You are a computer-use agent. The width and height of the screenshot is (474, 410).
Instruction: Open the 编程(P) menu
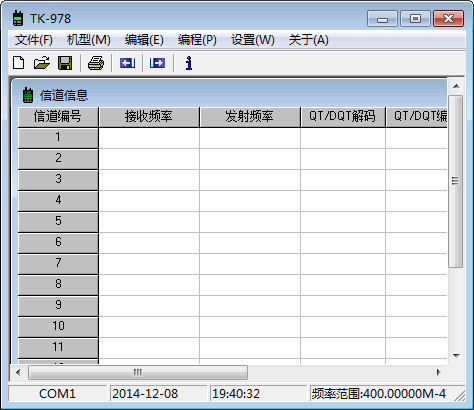point(197,40)
